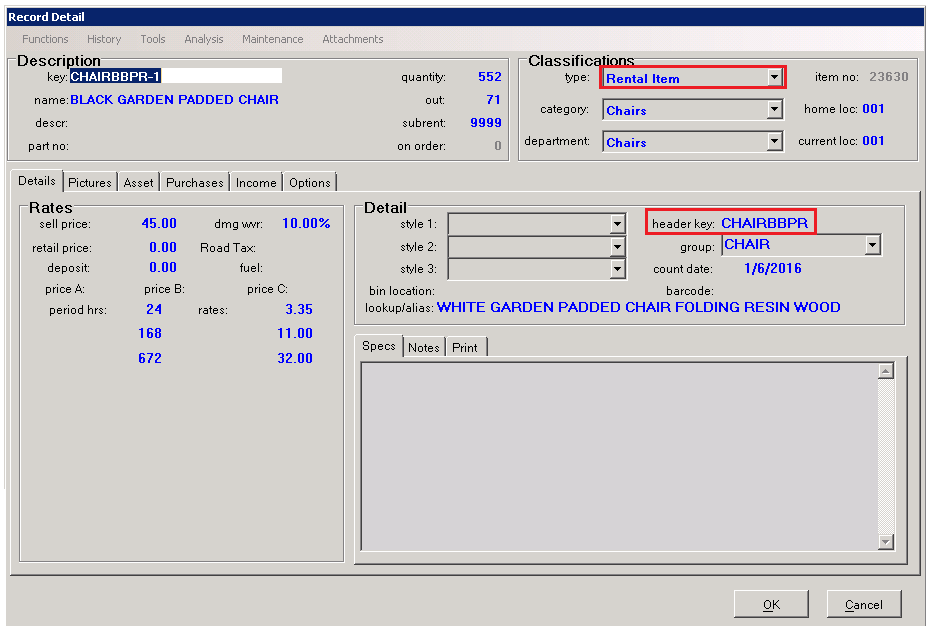
Task: Open the Maintenance menu
Action: (x=272, y=39)
